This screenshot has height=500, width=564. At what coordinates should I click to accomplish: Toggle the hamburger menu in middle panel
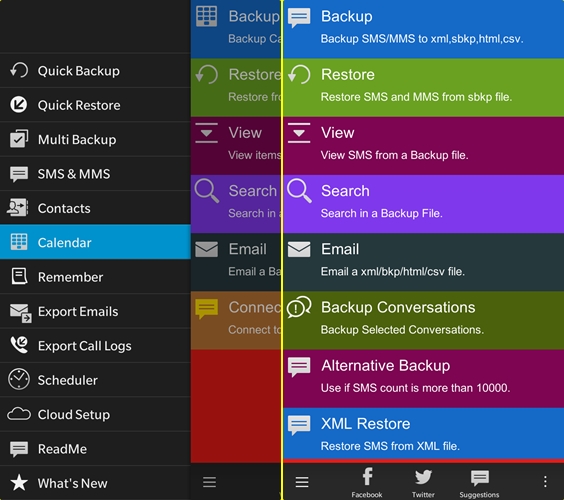(209, 482)
